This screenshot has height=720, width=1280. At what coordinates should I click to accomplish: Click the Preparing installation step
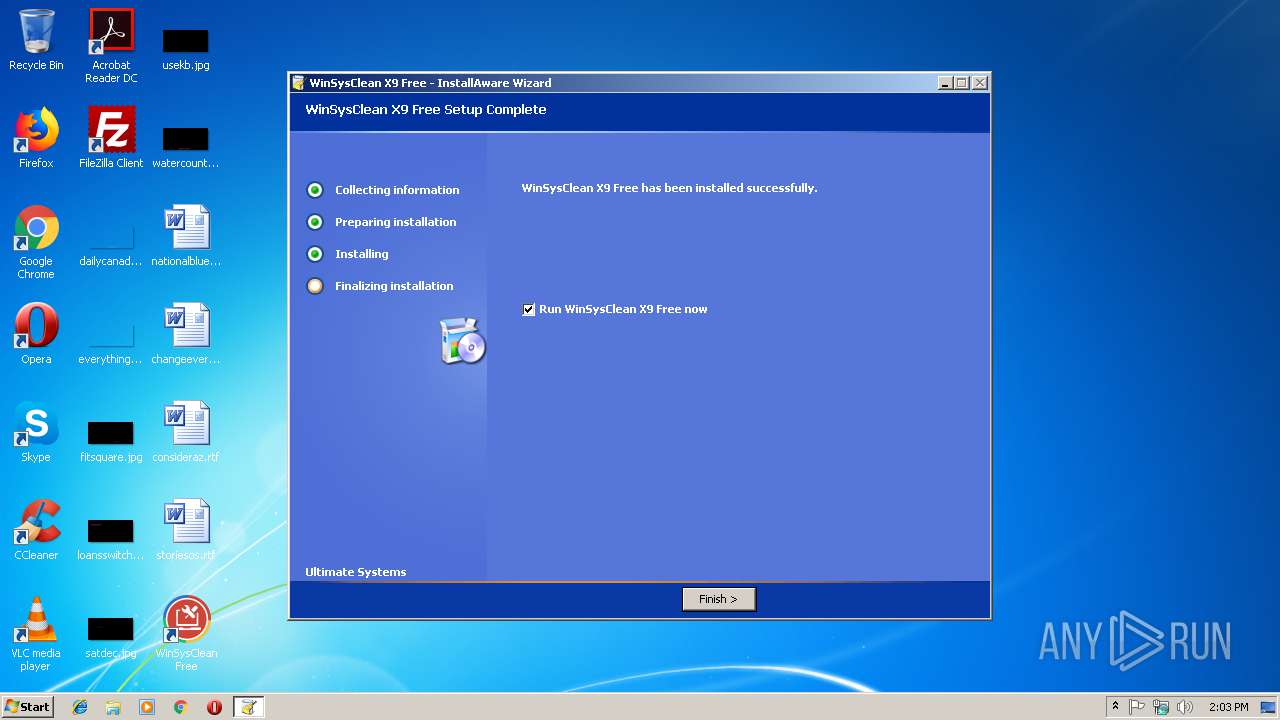click(x=395, y=222)
